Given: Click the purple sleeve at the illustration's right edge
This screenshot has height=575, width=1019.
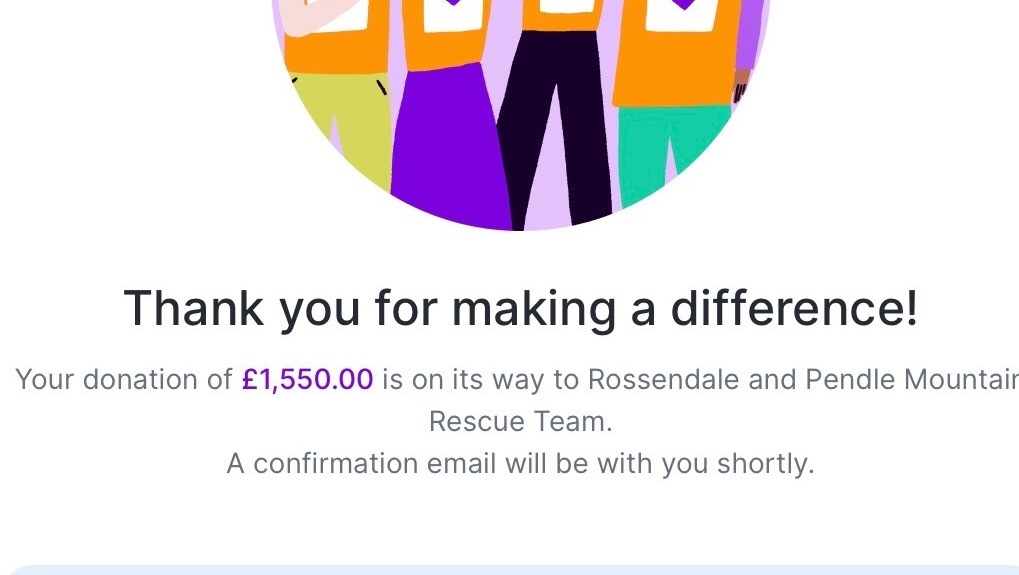Looking at the screenshot, I should pyautogui.click(x=751, y=32).
